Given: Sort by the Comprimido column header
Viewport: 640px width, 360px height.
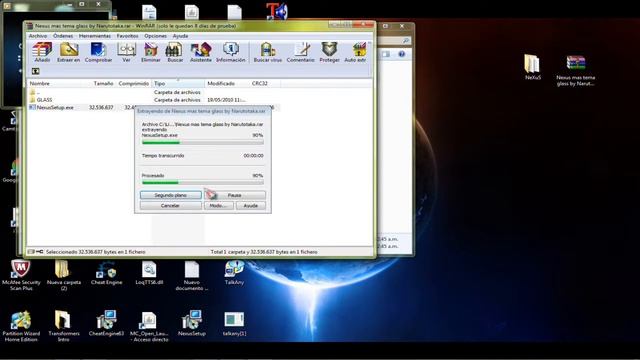Looking at the screenshot, I should click(x=134, y=83).
